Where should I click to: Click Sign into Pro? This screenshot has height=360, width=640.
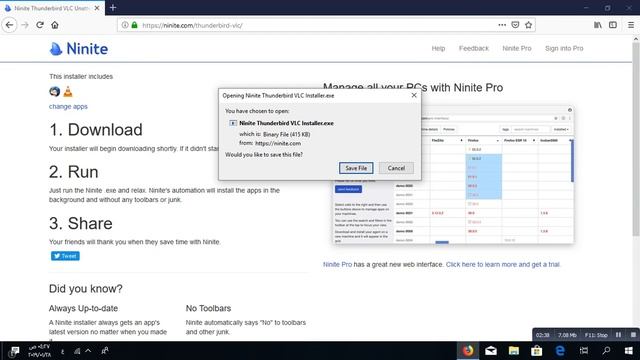coord(564,48)
